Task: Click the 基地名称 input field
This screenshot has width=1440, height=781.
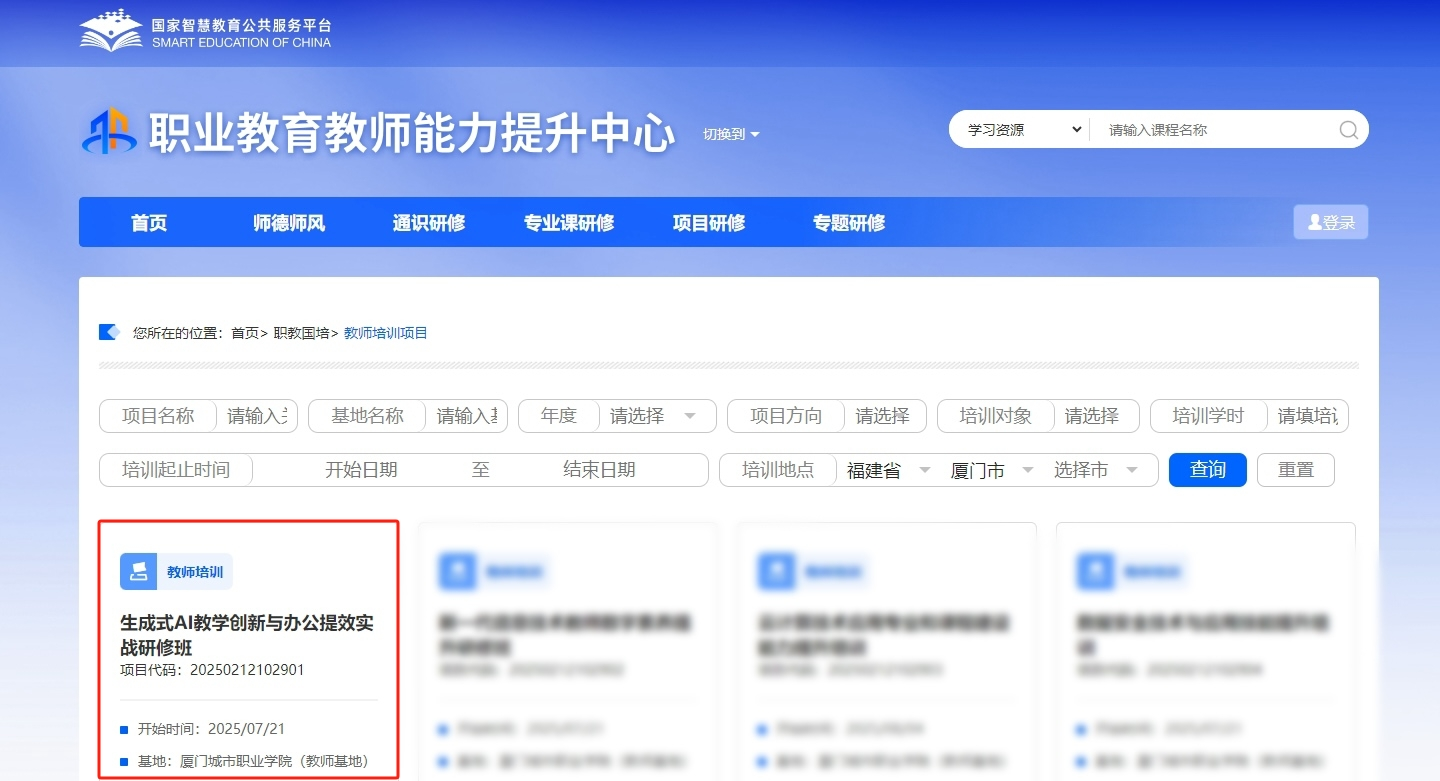Action: coord(466,416)
